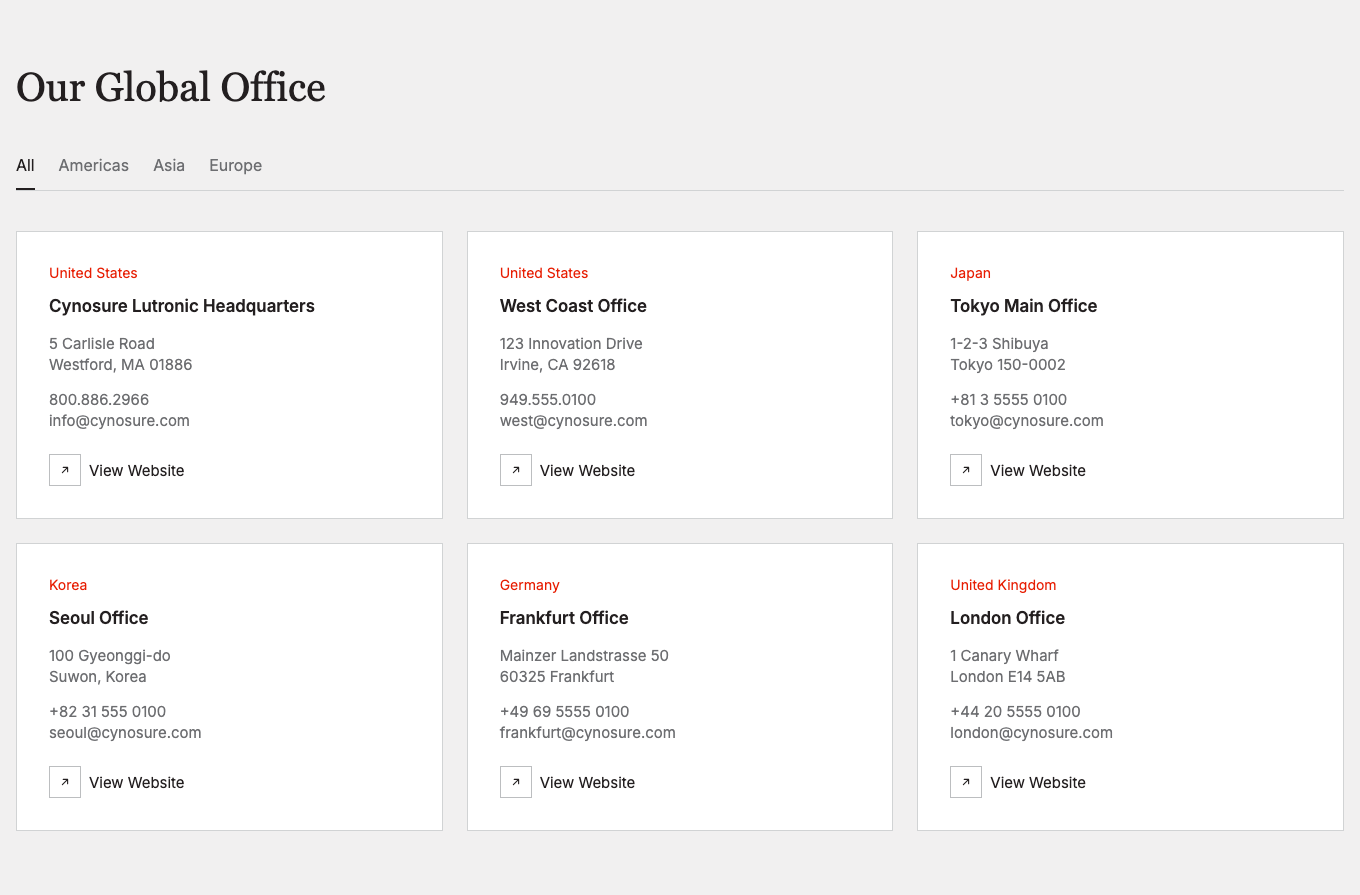Click the London E14 5AB line
The image size is (1360, 895).
pos(1008,677)
